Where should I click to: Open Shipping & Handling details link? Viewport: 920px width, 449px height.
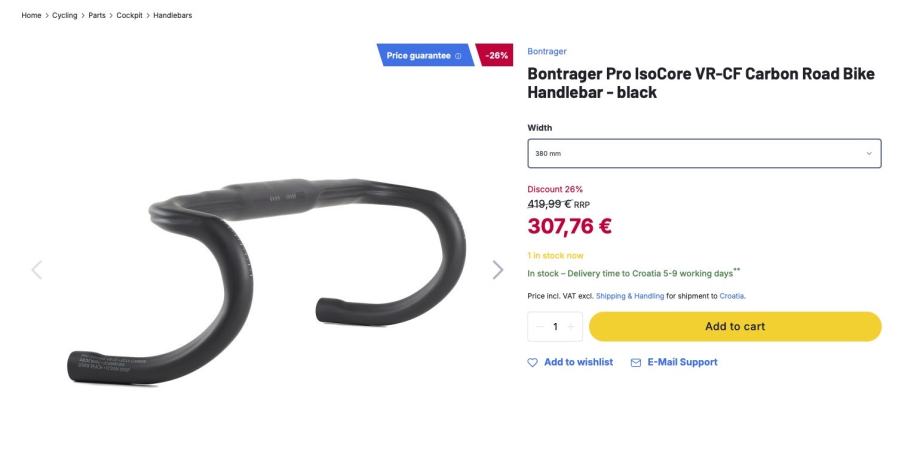coord(630,296)
